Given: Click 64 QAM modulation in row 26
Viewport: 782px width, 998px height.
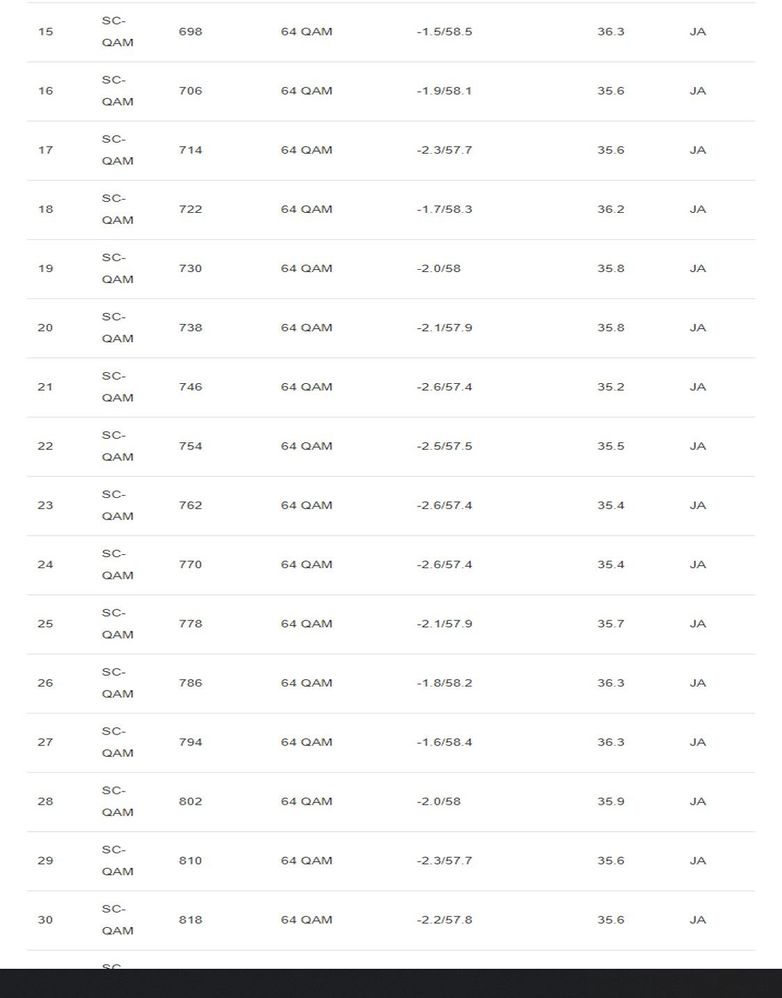Looking at the screenshot, I should point(306,683).
